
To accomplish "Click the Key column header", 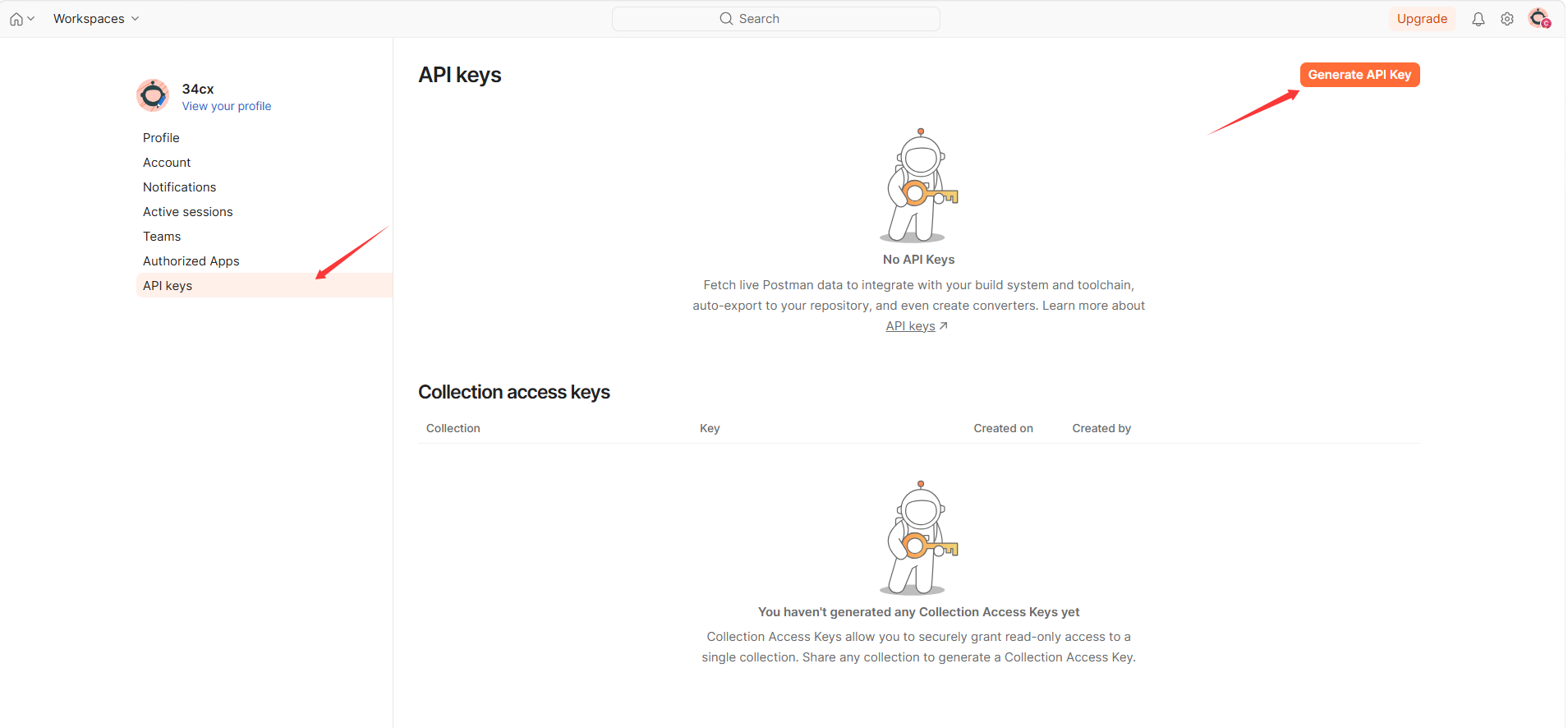I will (710, 428).
